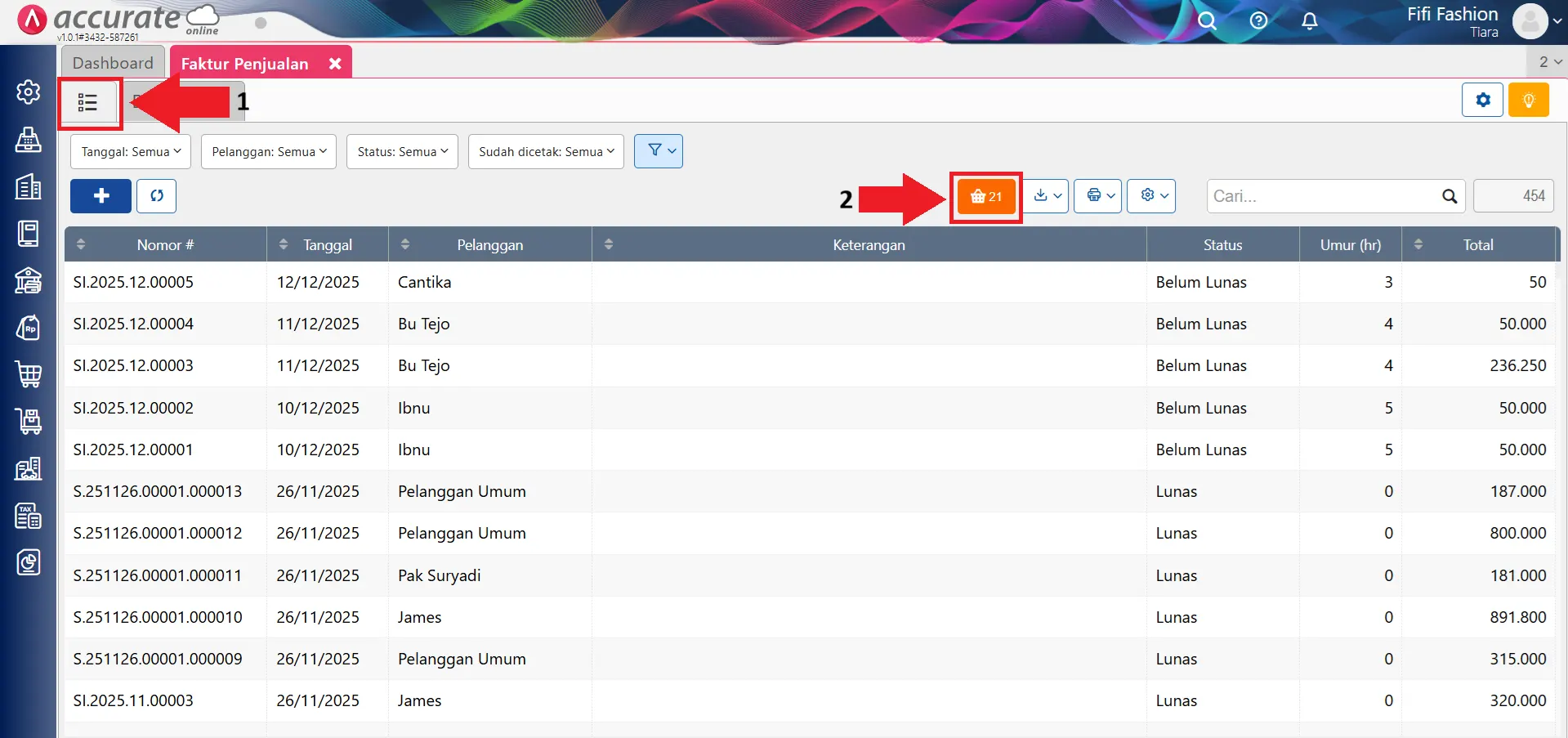Expand the Pelanggan: Semua filter
Viewport: 1568px width, 738px height.
coord(269,152)
